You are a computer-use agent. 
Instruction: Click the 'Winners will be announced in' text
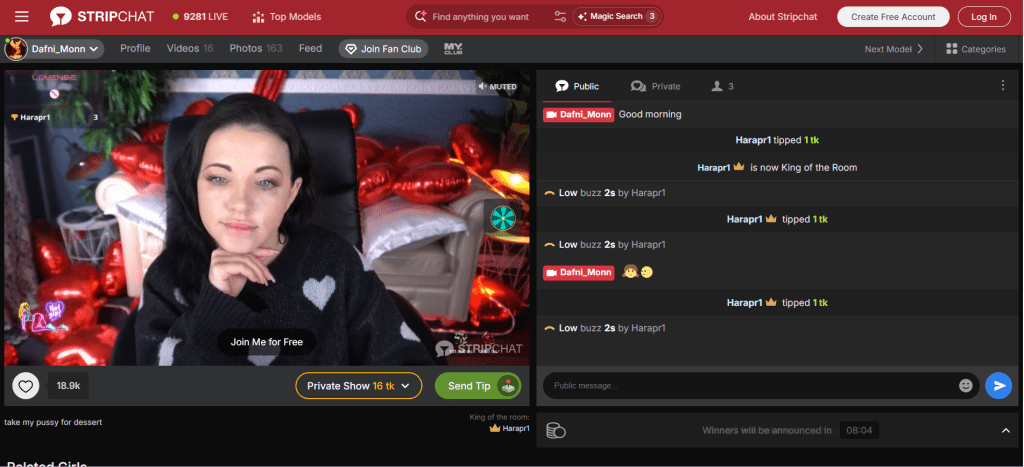767,430
